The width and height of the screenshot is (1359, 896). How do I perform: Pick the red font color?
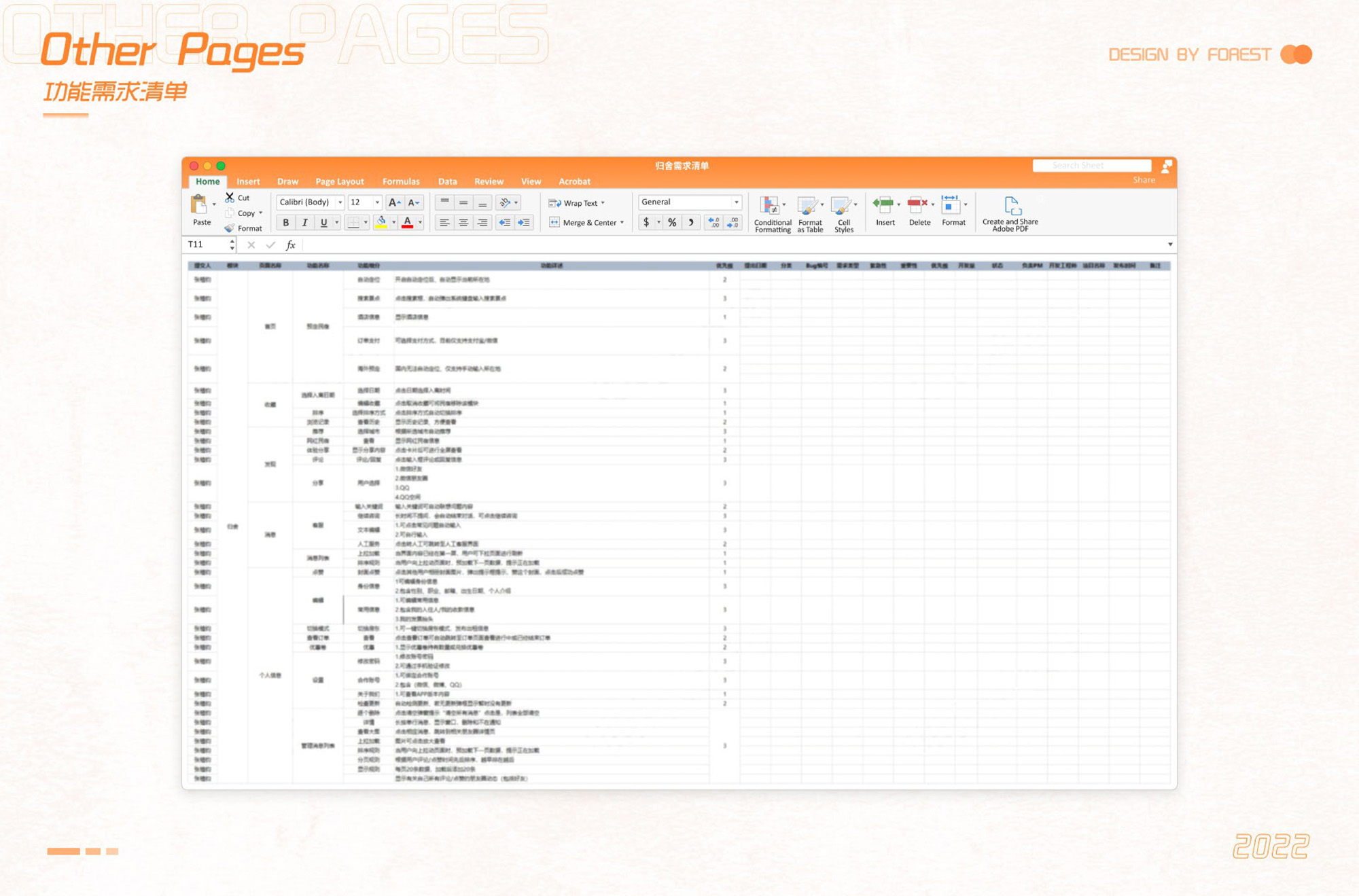[x=408, y=223]
